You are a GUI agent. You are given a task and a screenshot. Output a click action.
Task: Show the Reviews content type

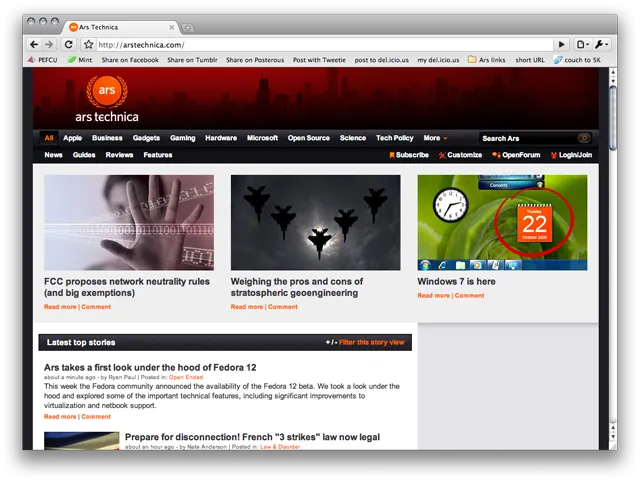[119, 155]
